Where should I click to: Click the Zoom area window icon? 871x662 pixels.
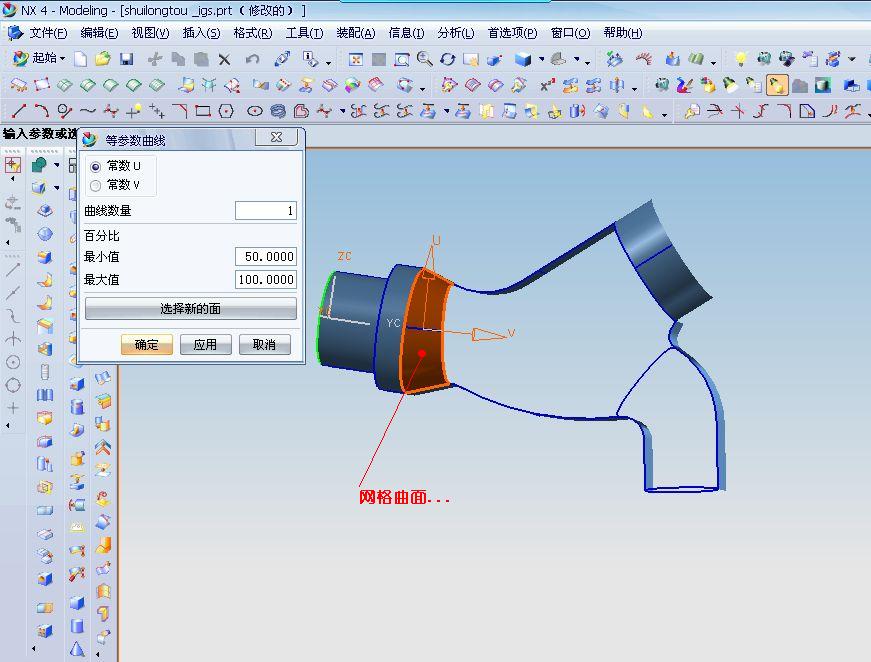pyautogui.click(x=402, y=59)
